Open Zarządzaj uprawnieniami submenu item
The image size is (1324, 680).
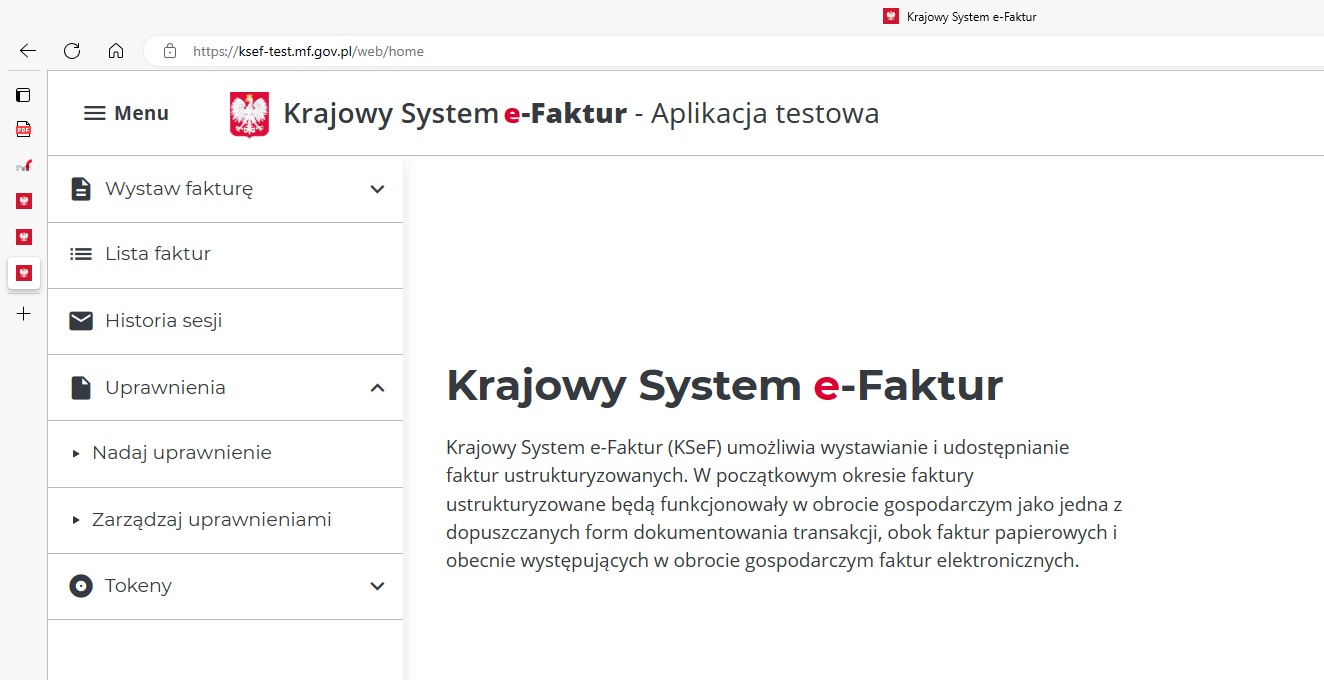pos(211,520)
